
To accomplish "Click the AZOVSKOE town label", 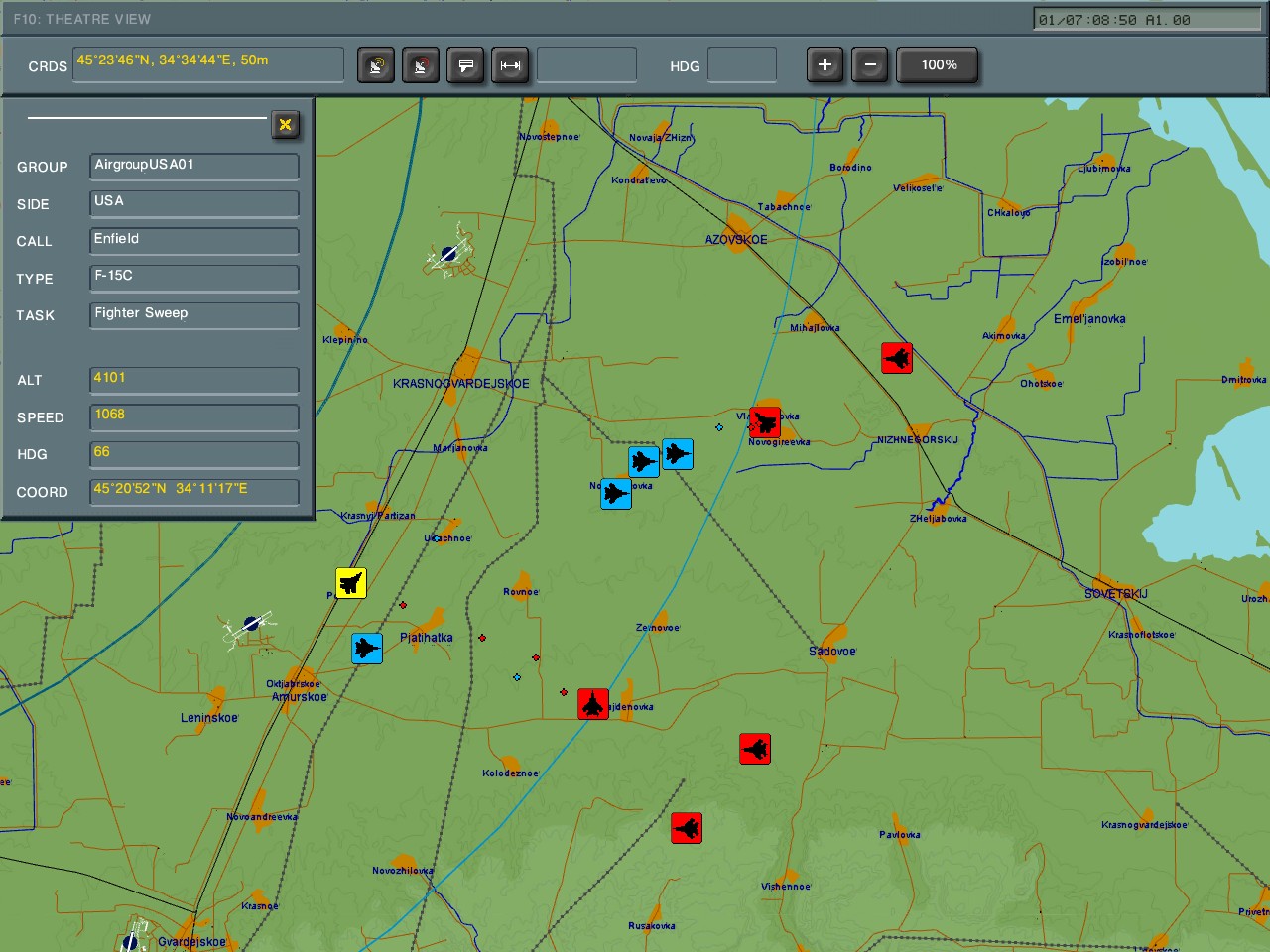I will coord(736,240).
